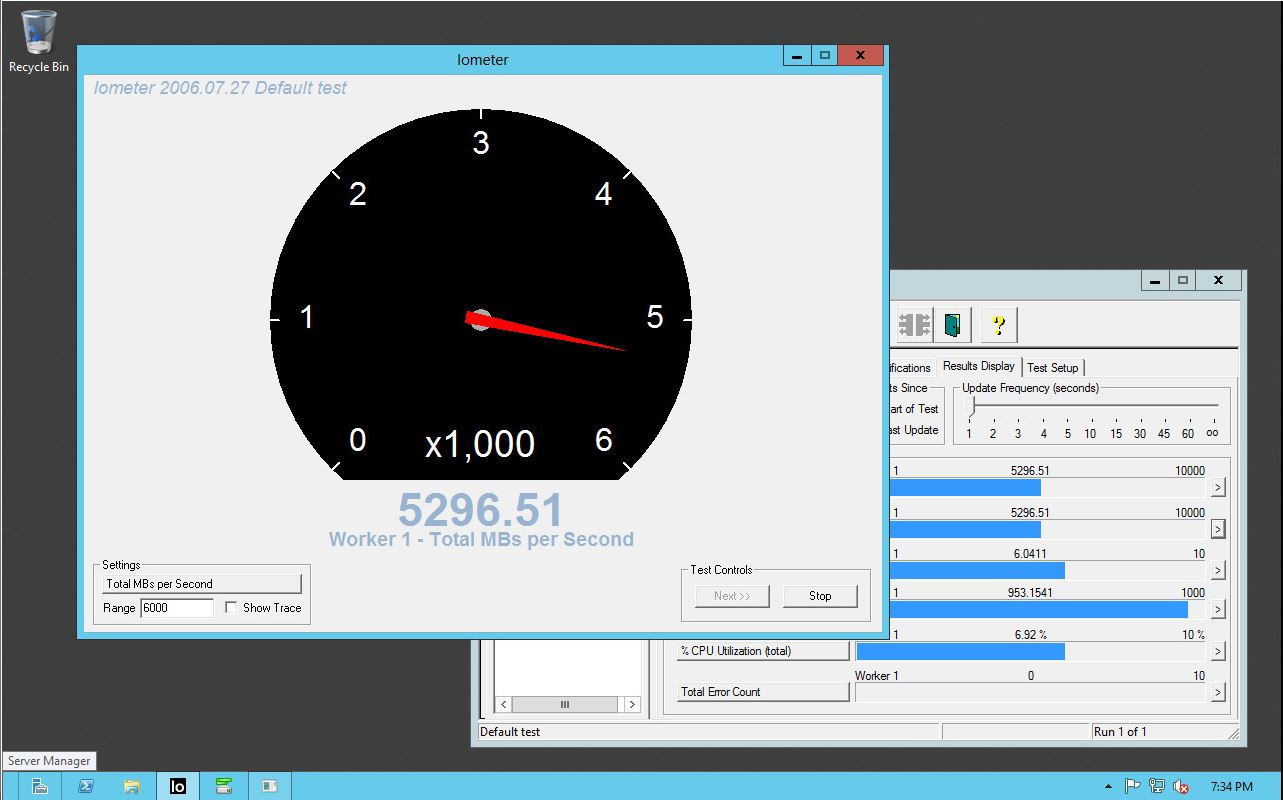Select the Iometer taskbar button

coord(177,786)
